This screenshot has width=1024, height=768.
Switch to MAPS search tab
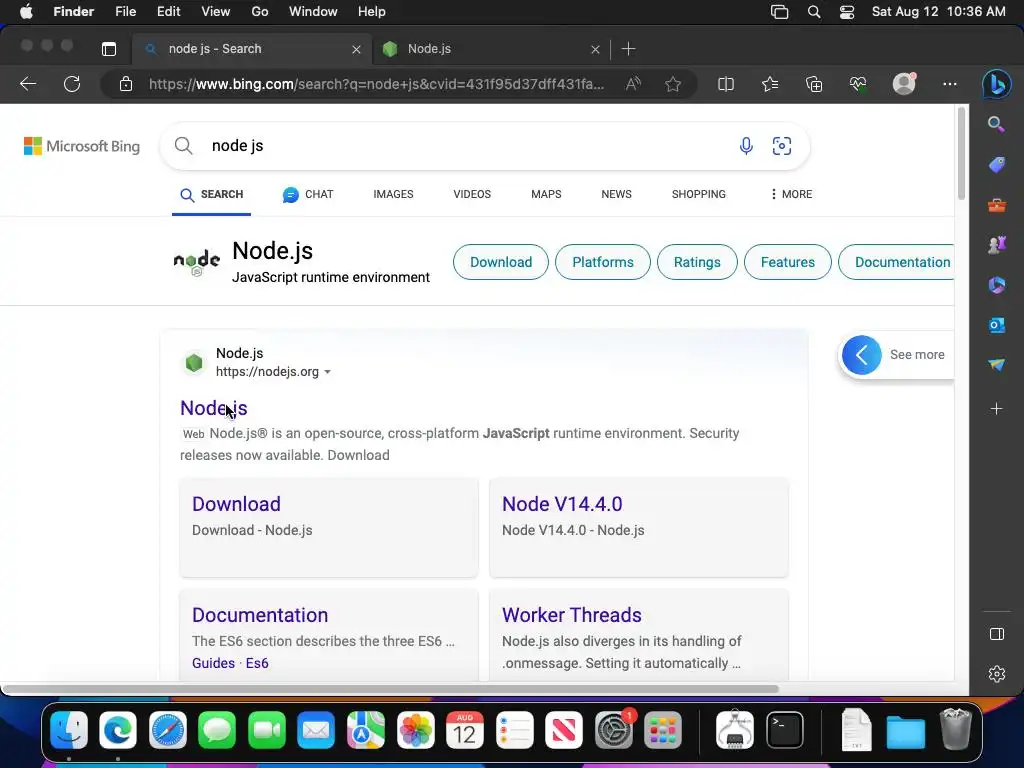[x=546, y=194]
